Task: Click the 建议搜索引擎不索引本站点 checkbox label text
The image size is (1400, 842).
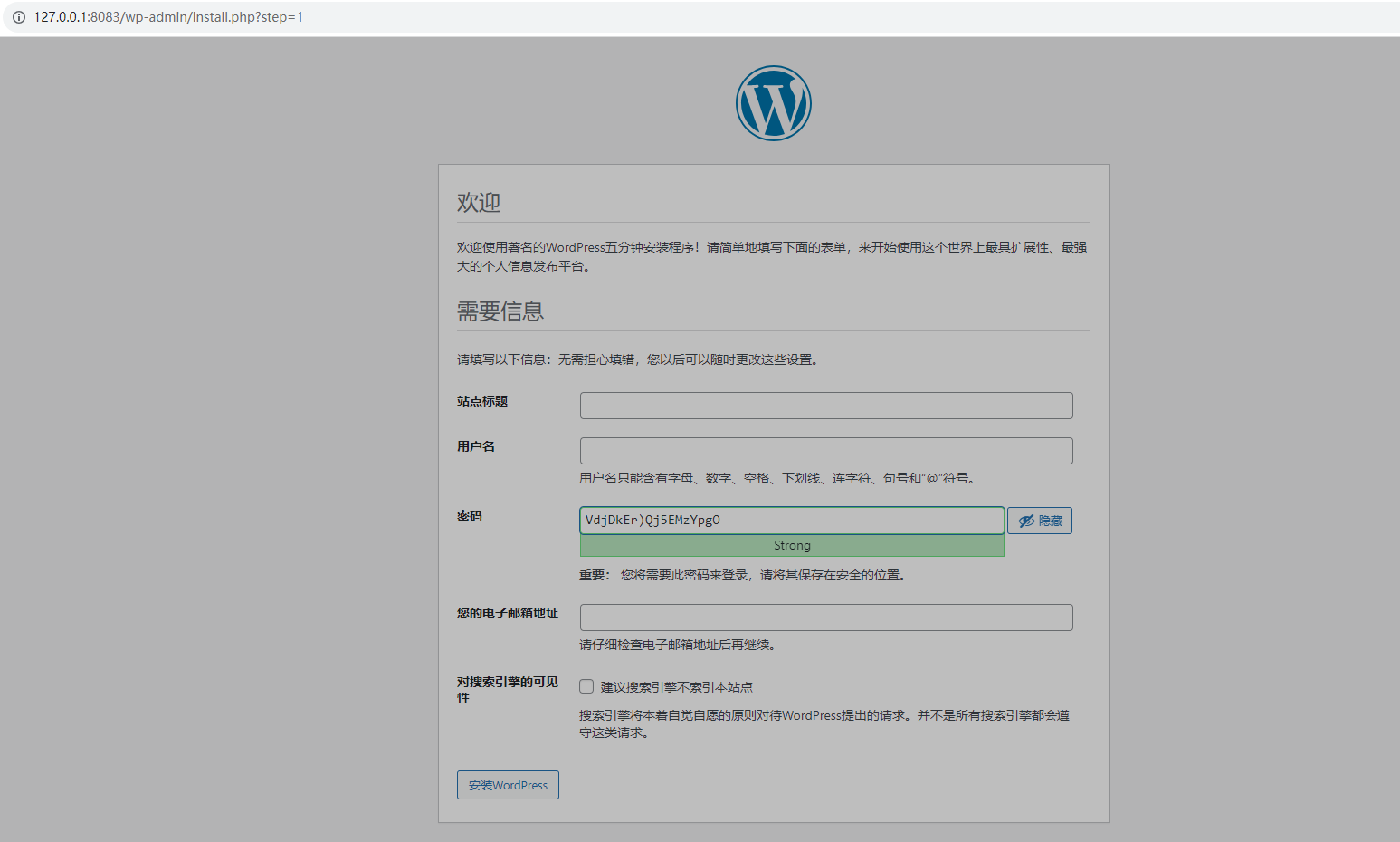Action: pyautogui.click(x=677, y=687)
